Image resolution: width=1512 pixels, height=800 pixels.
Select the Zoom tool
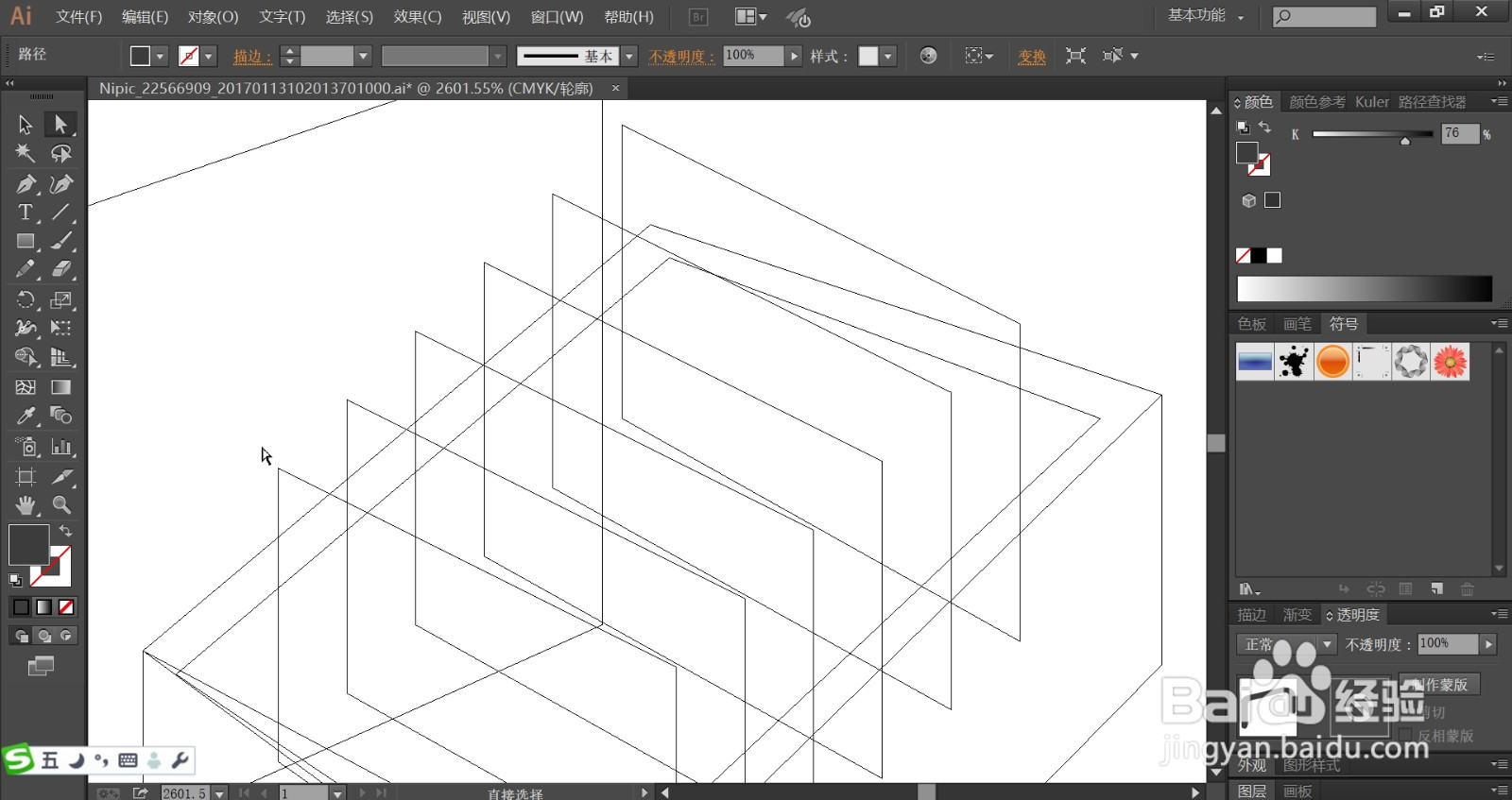[x=60, y=505]
